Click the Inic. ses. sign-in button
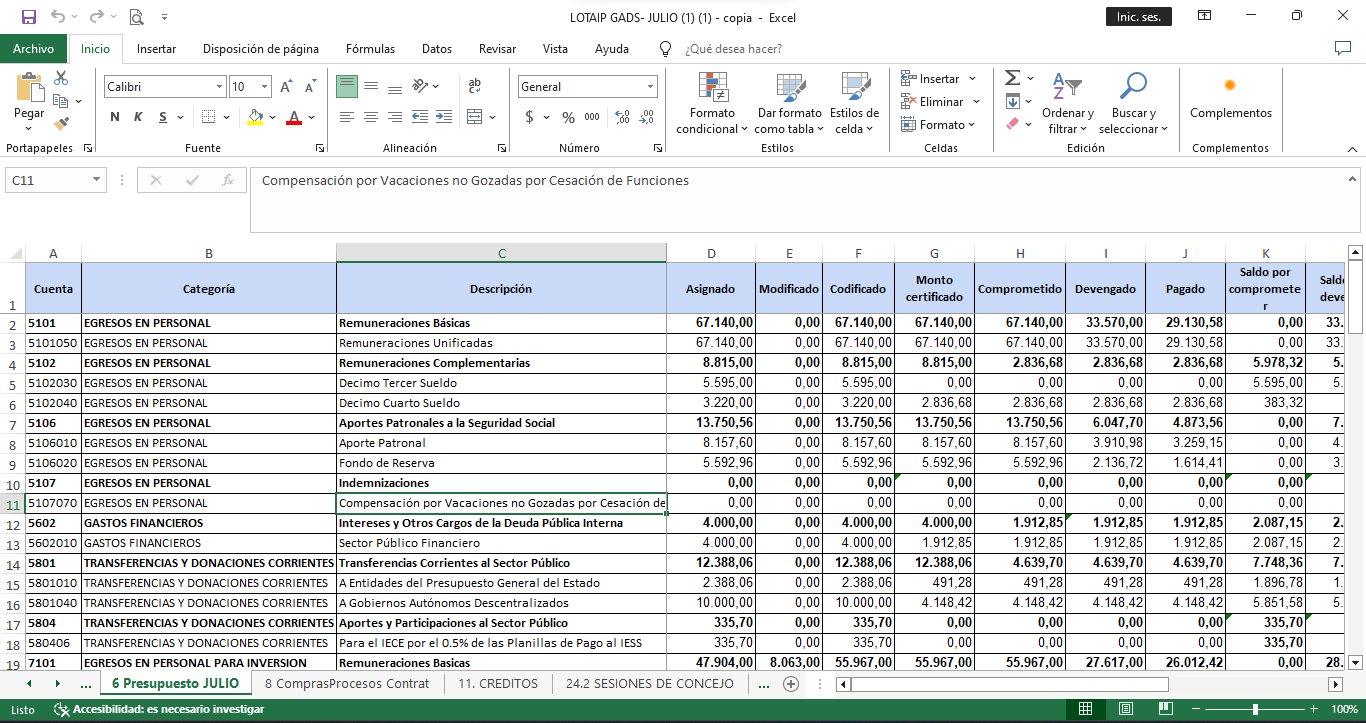Image resolution: width=1366 pixels, height=723 pixels. [1138, 17]
